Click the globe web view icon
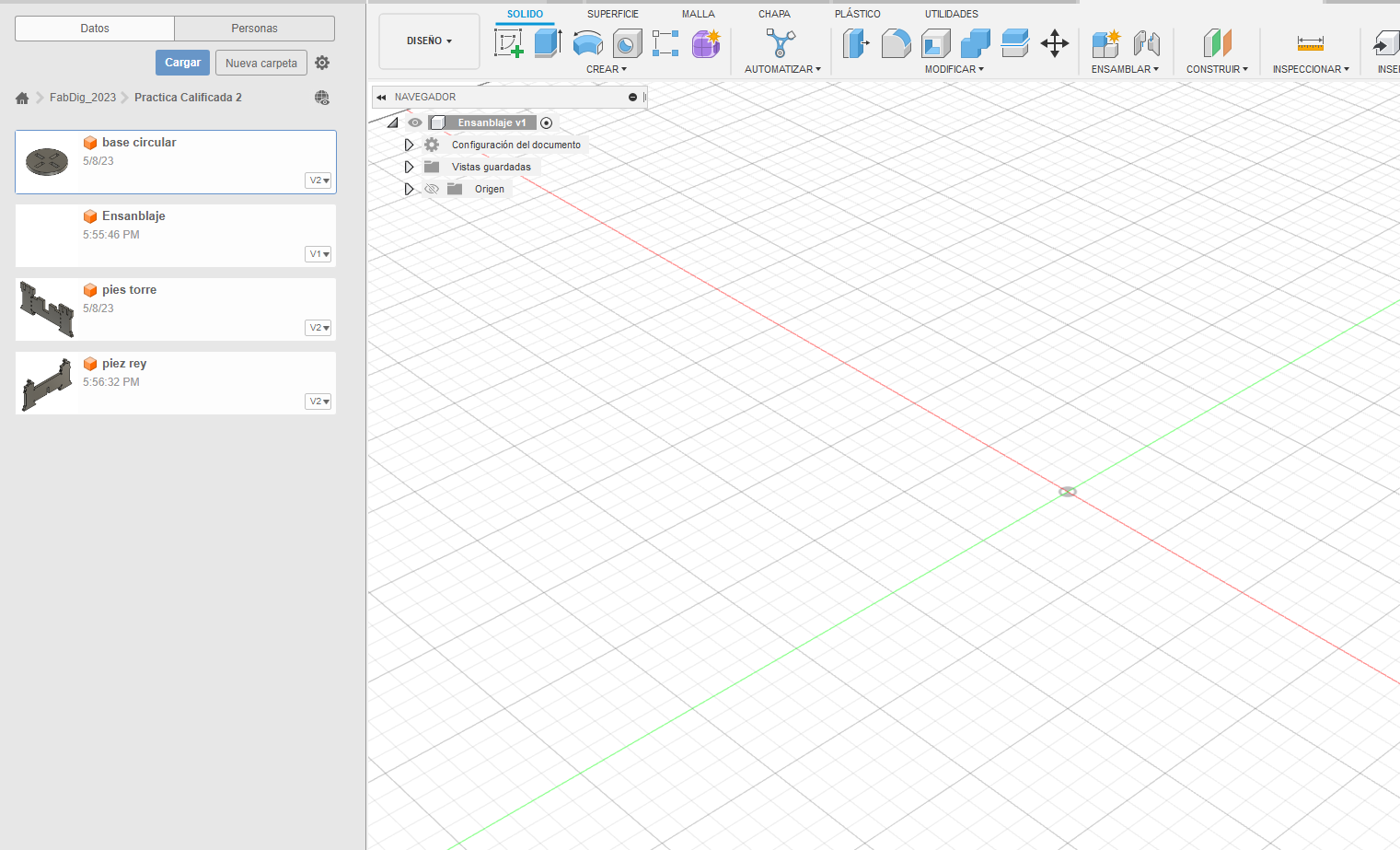This screenshot has width=1400, height=850. (322, 98)
